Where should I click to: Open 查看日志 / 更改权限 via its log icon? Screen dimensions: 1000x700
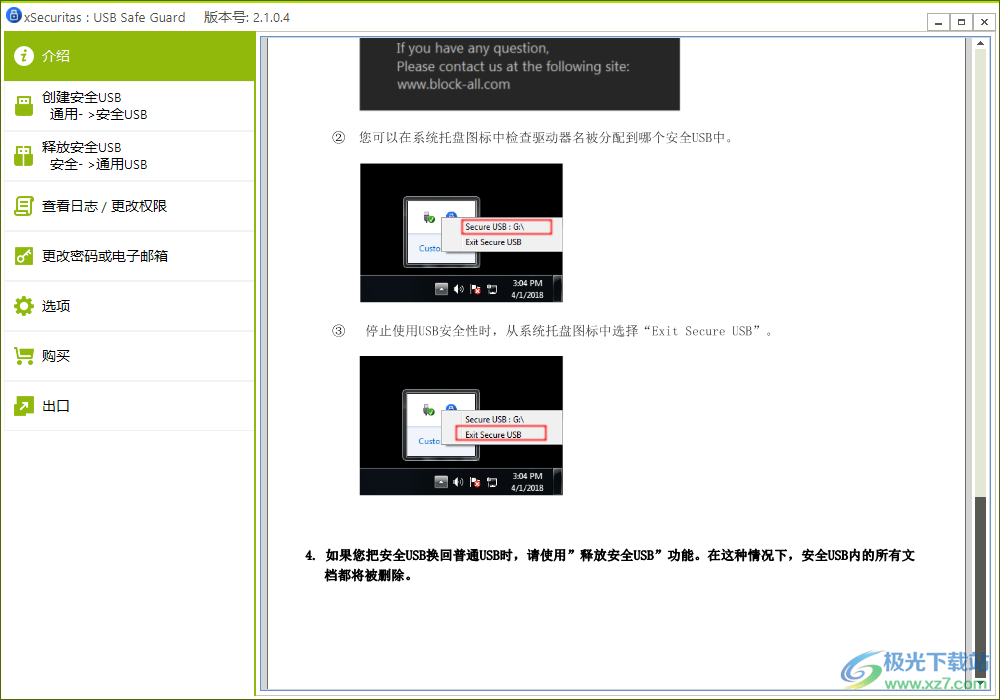click(x=23, y=206)
